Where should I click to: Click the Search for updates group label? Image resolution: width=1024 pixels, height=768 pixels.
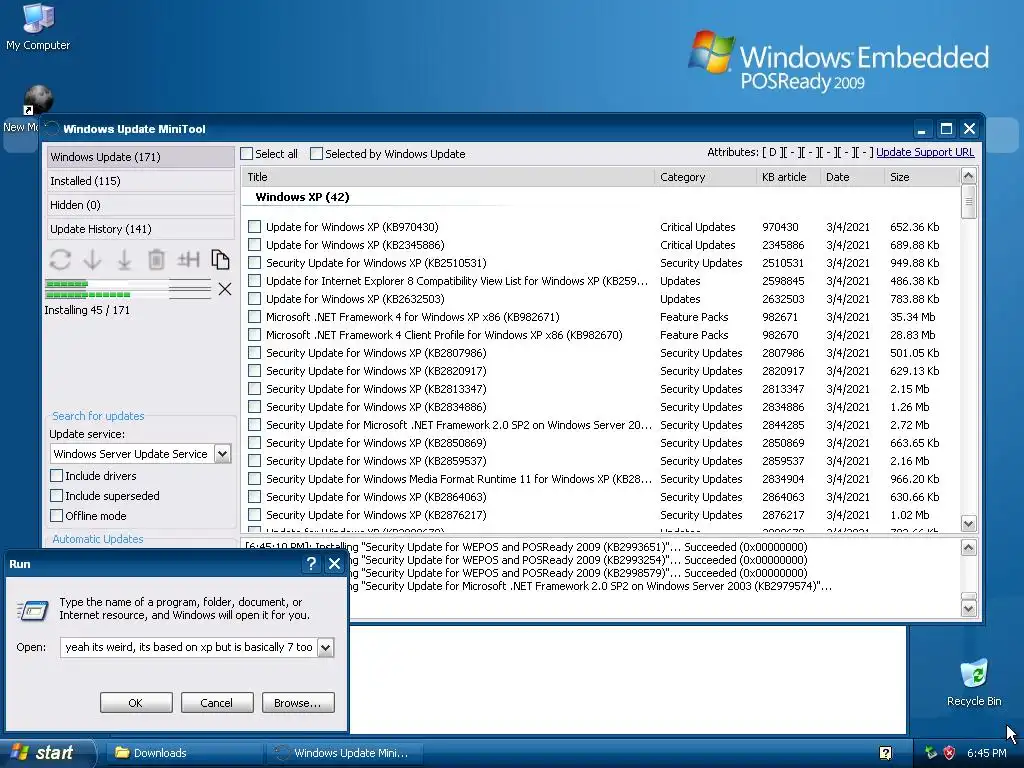point(98,416)
